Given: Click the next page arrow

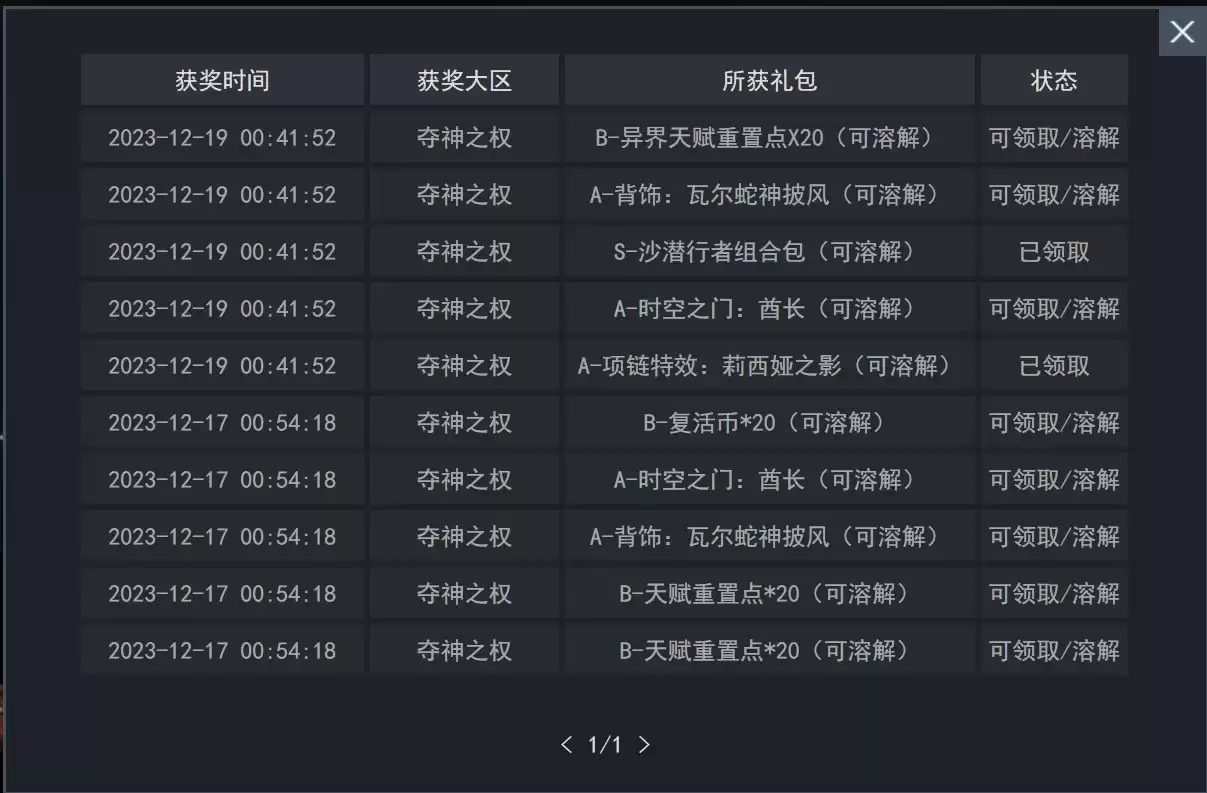Looking at the screenshot, I should (x=644, y=745).
